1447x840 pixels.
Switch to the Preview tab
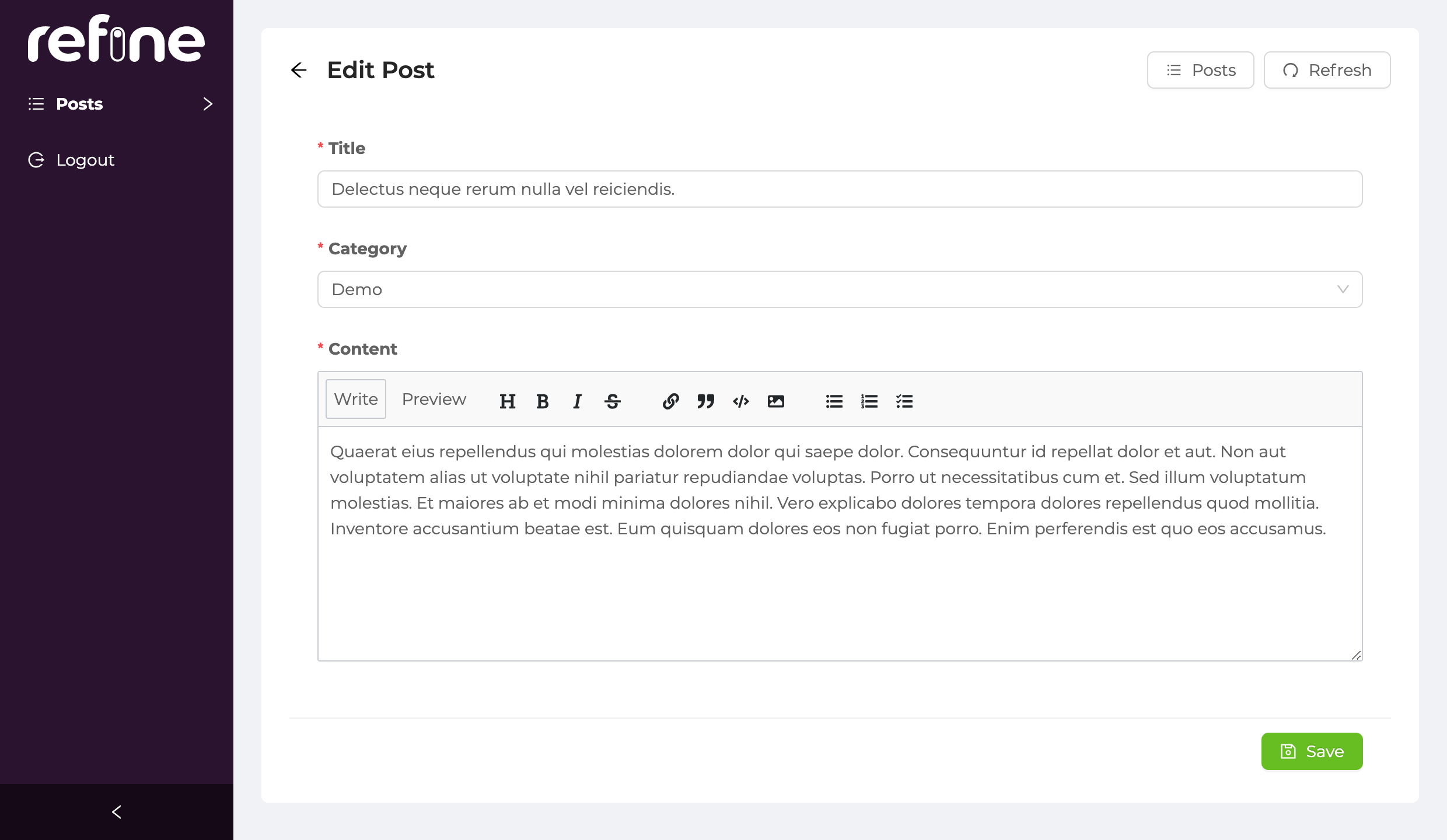pos(434,399)
